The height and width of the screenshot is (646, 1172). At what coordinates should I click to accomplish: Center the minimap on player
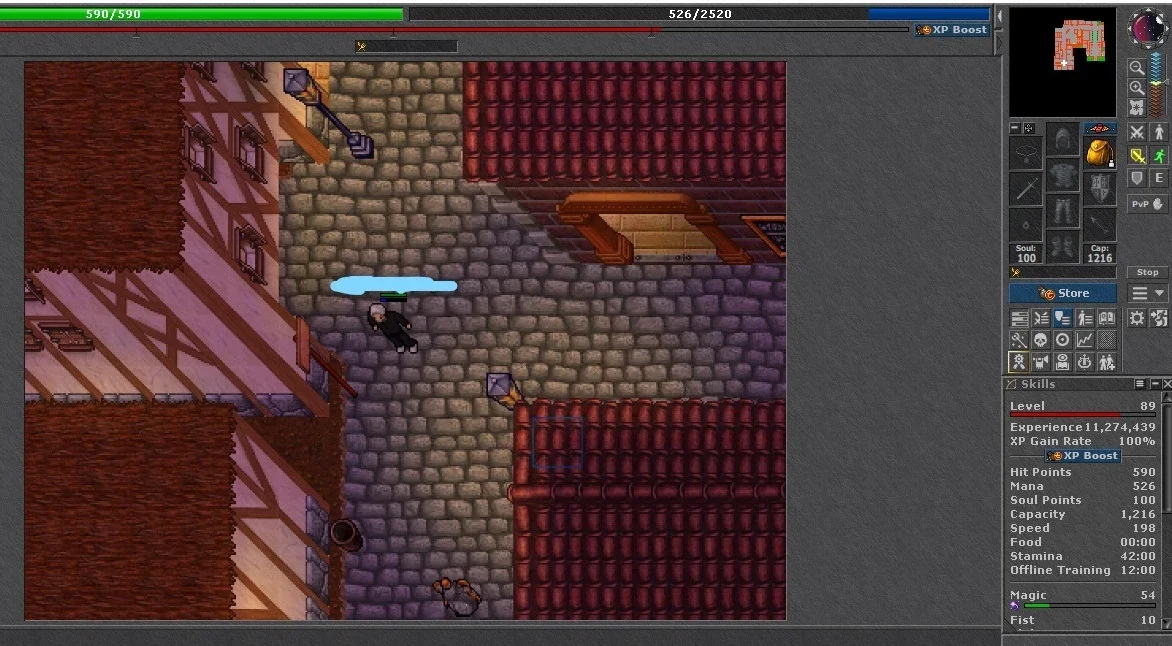pyautogui.click(x=1137, y=107)
